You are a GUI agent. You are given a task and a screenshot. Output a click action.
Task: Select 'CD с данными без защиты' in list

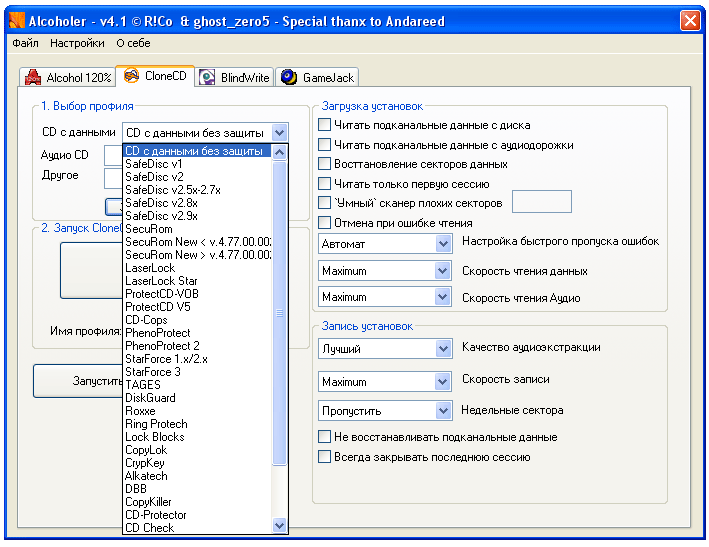pyautogui.click(x=198, y=151)
